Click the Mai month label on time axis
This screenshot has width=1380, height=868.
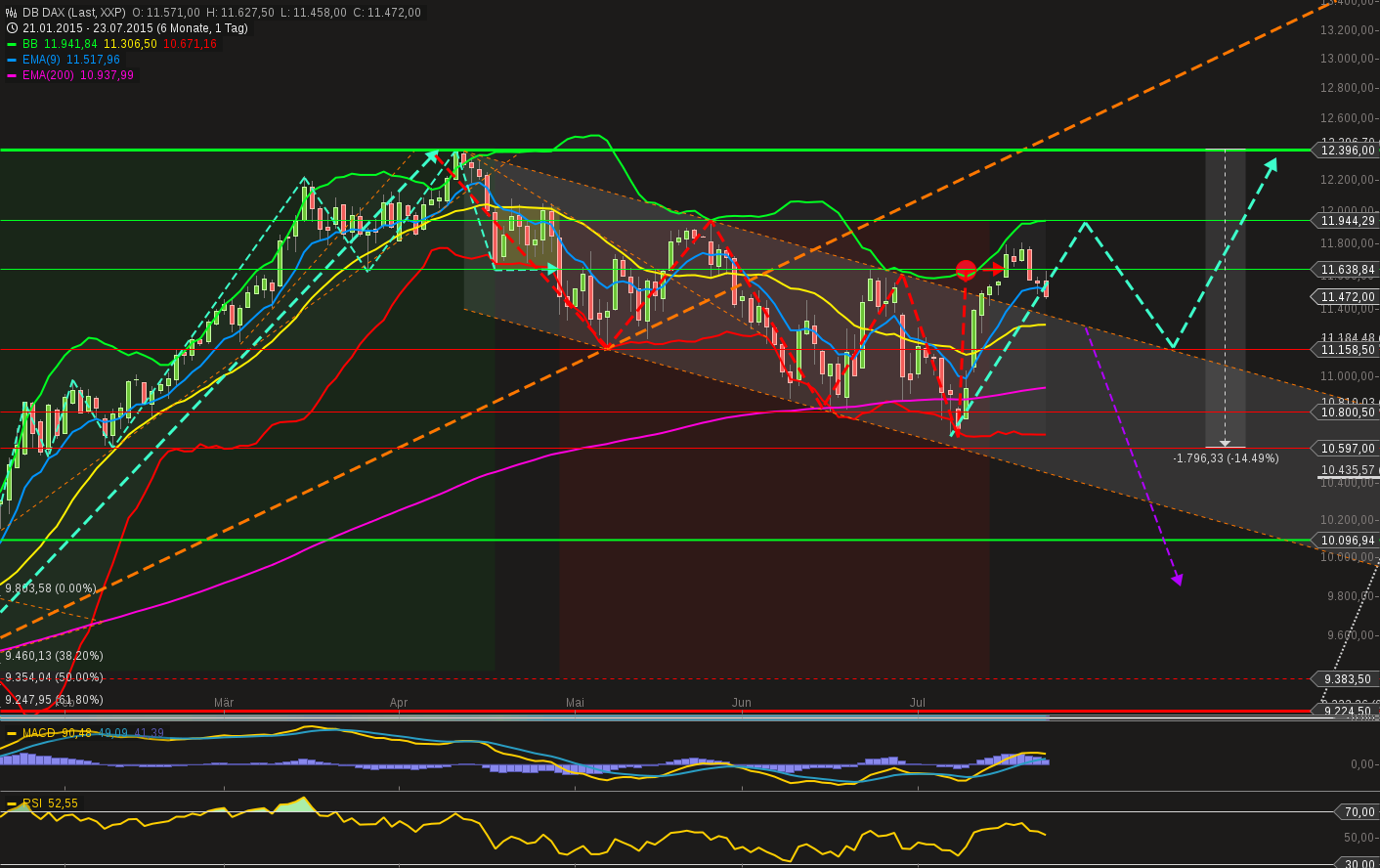point(575,703)
